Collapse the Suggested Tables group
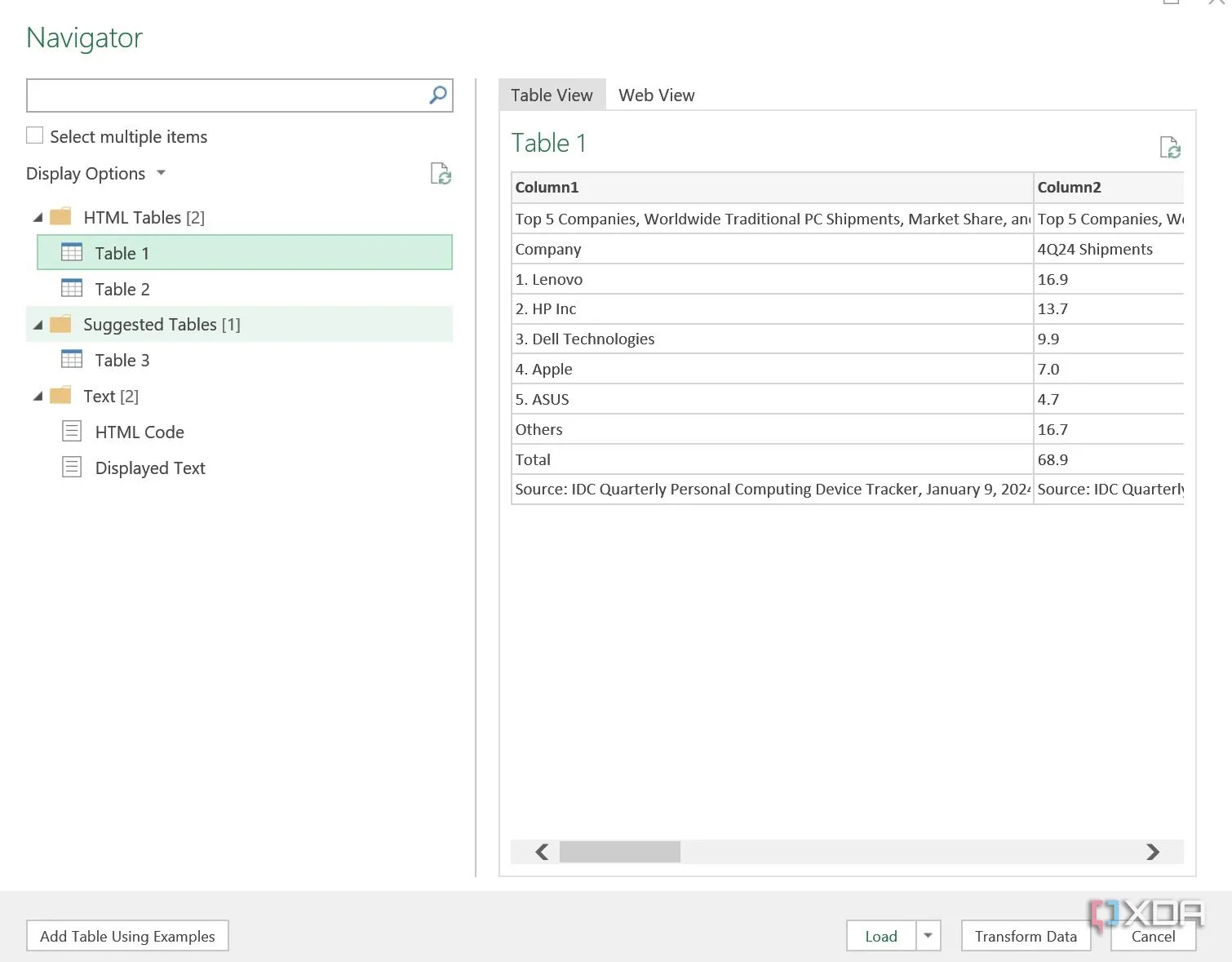 click(x=38, y=325)
